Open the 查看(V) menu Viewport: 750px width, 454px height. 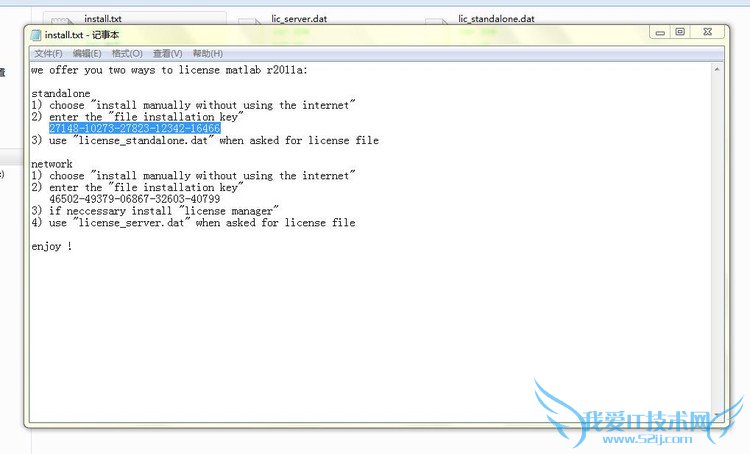pyautogui.click(x=167, y=54)
